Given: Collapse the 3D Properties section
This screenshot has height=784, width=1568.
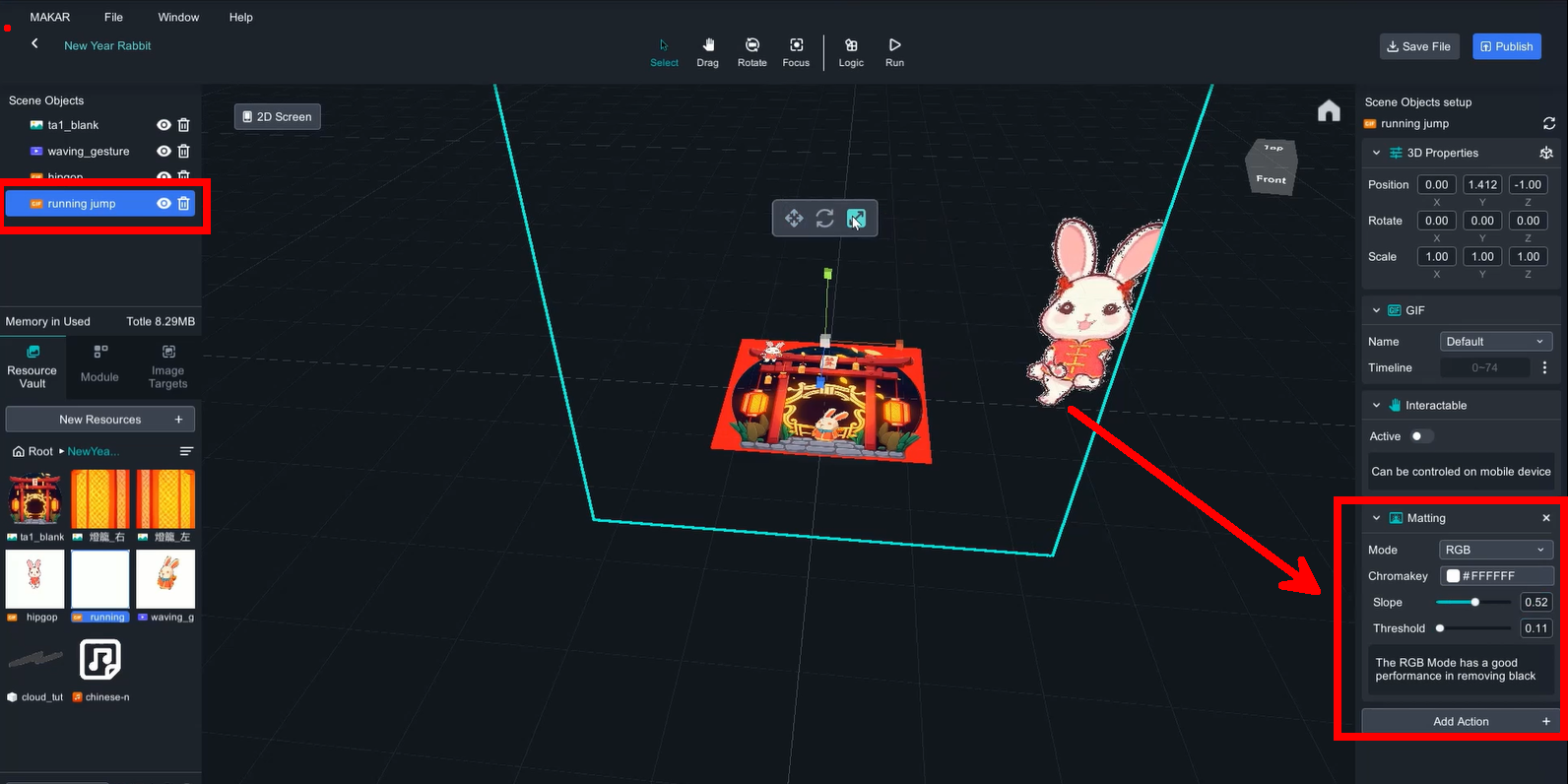Looking at the screenshot, I should [1376, 153].
